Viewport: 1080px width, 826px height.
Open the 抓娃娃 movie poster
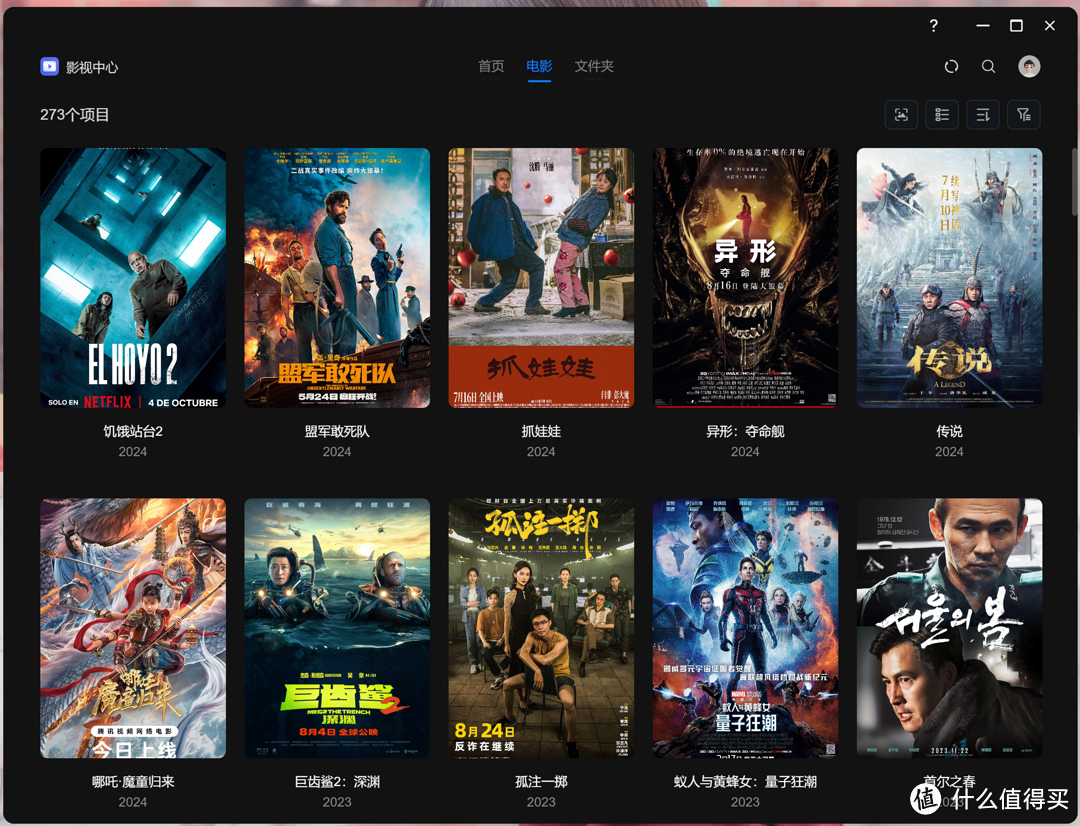(x=541, y=278)
